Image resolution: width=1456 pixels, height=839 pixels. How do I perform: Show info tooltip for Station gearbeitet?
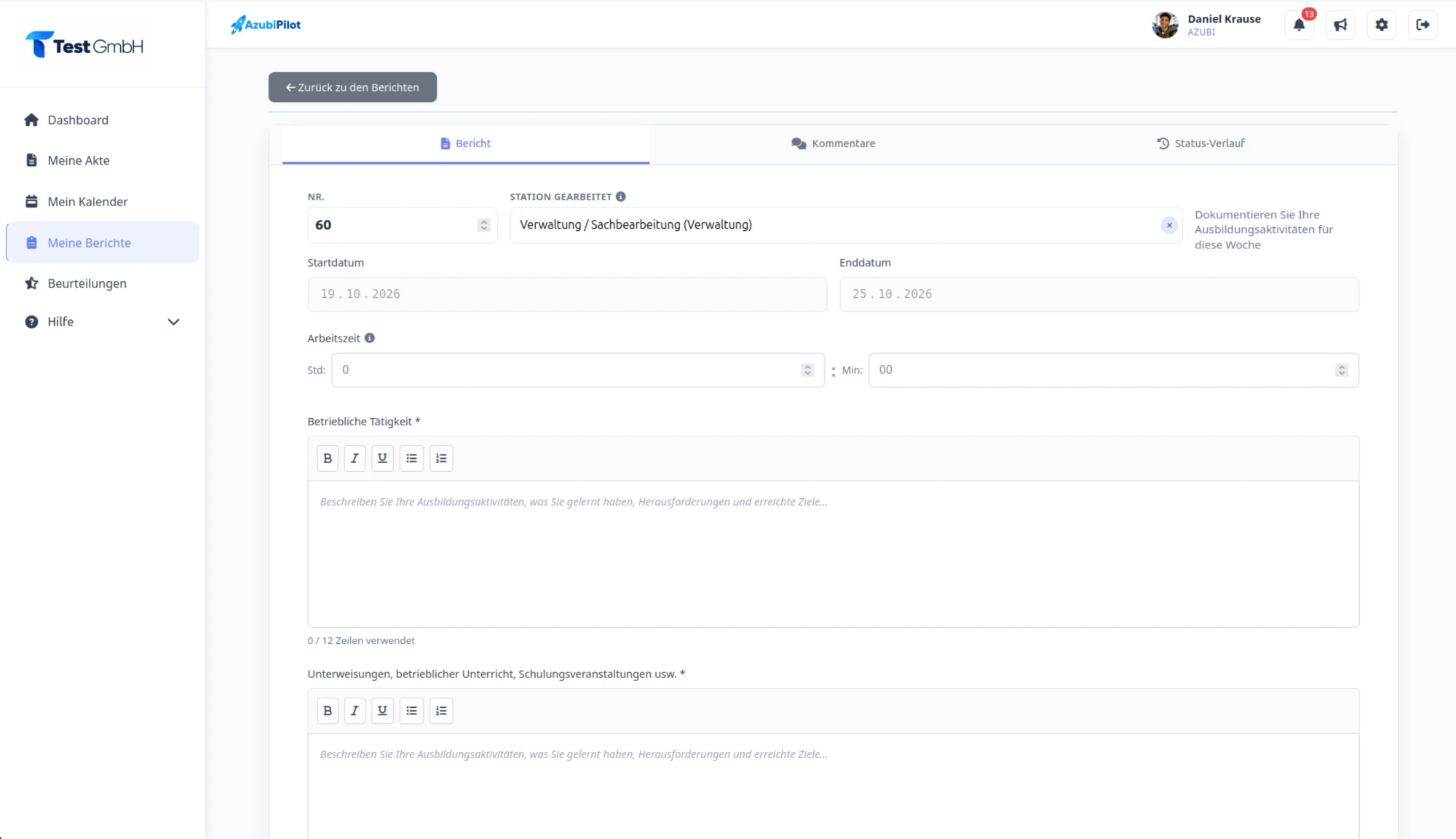tap(620, 197)
